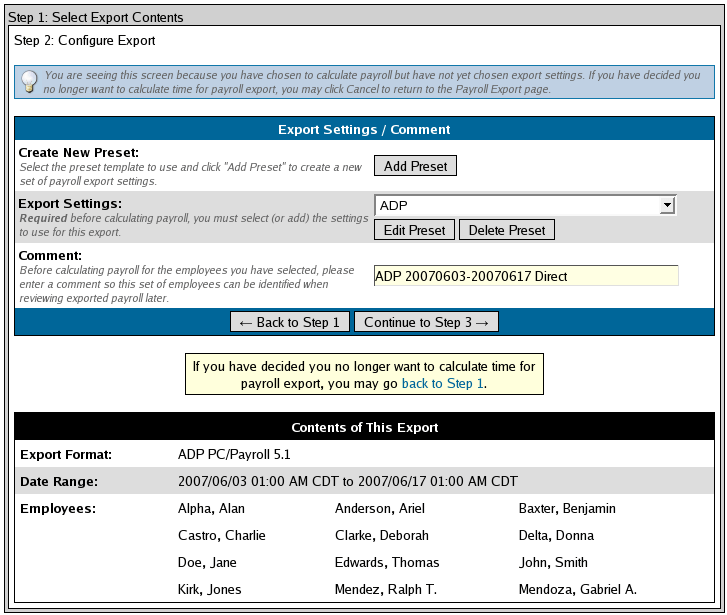Click the Employees: label
This screenshot has height=615, width=727.
(58, 509)
